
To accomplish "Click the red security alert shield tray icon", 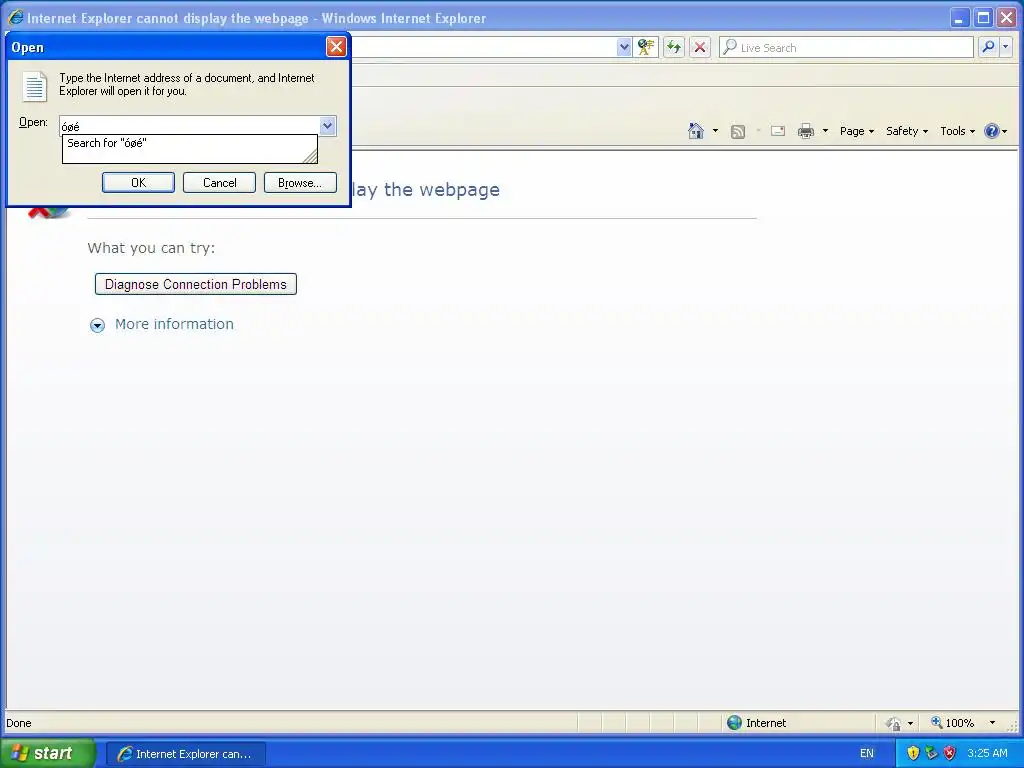I will click(950, 753).
